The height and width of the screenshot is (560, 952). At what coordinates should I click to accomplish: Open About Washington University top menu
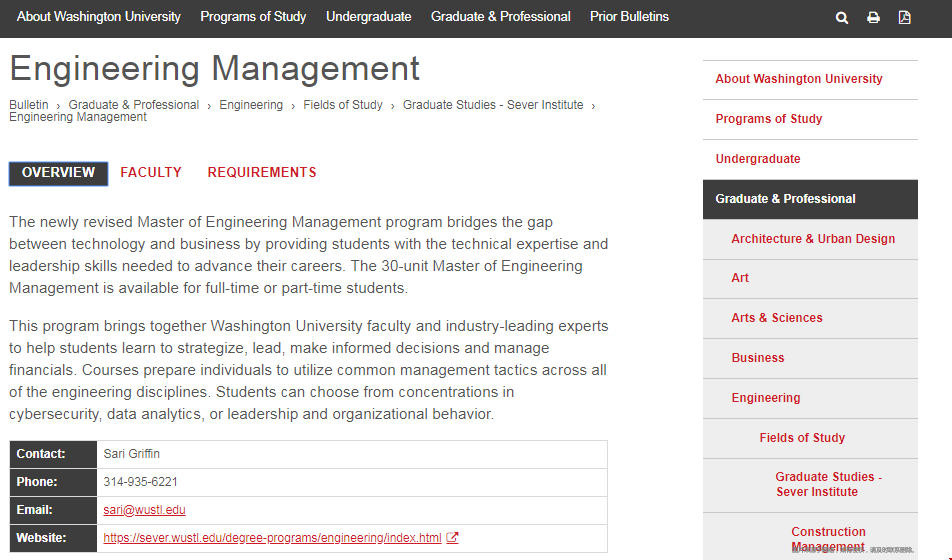point(98,16)
